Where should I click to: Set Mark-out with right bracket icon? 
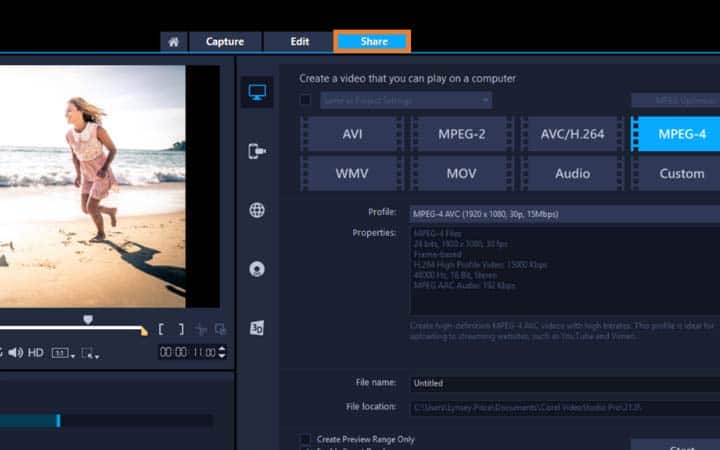179,329
